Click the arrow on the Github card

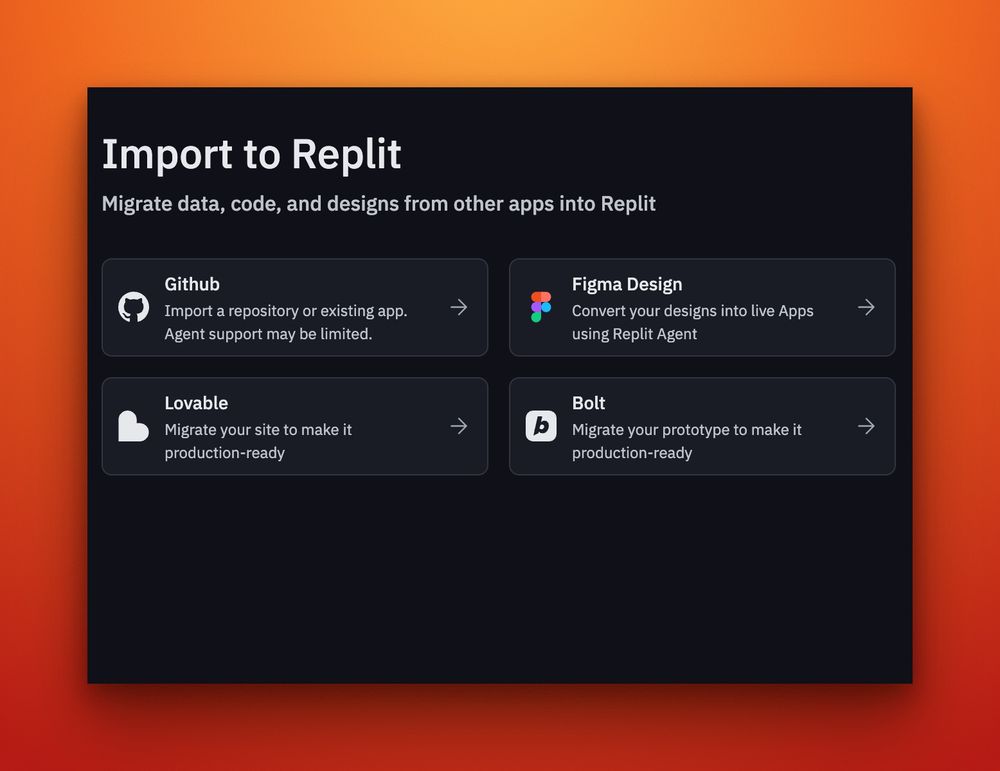click(x=459, y=307)
